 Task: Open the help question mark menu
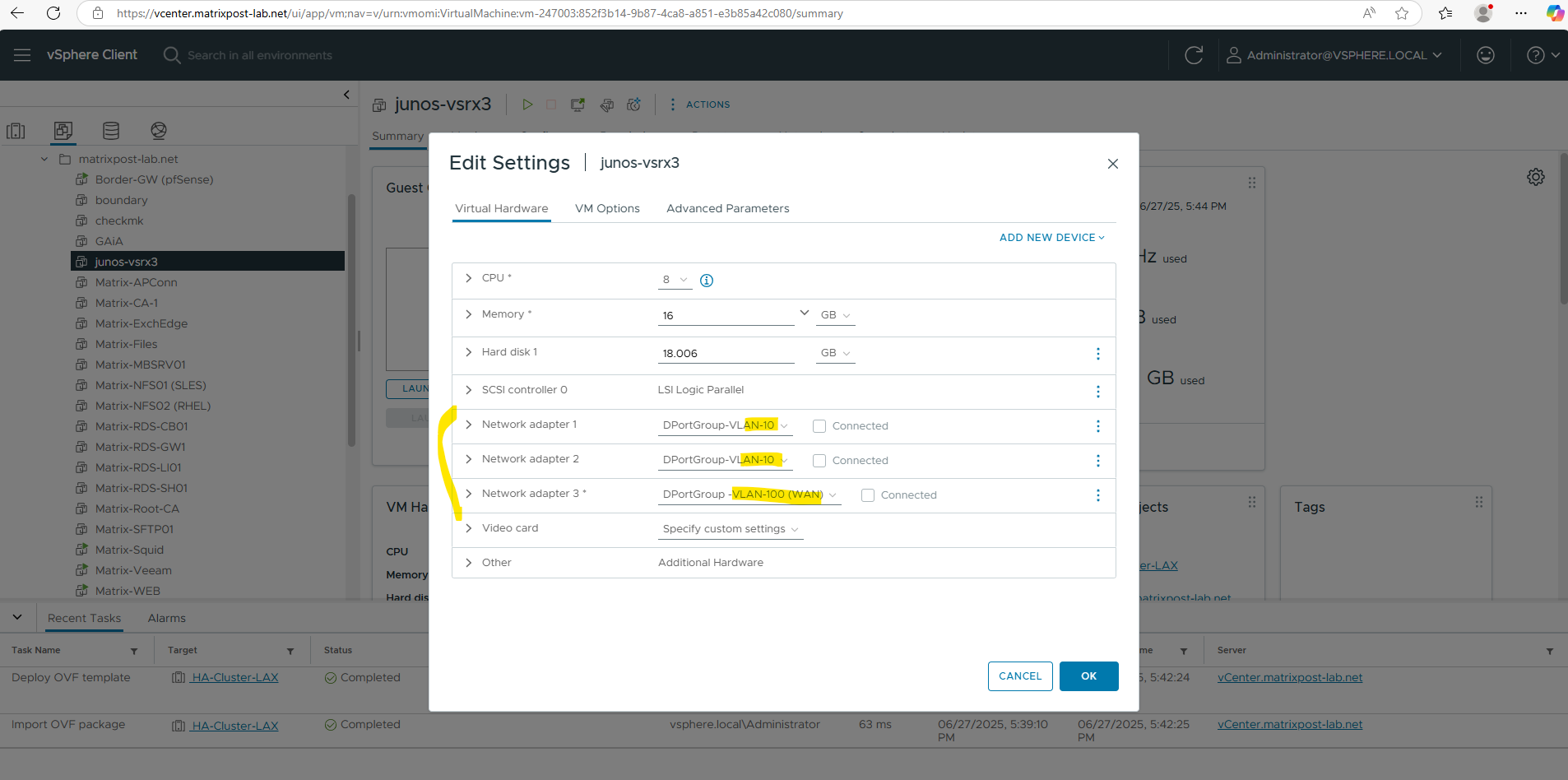tap(1542, 55)
